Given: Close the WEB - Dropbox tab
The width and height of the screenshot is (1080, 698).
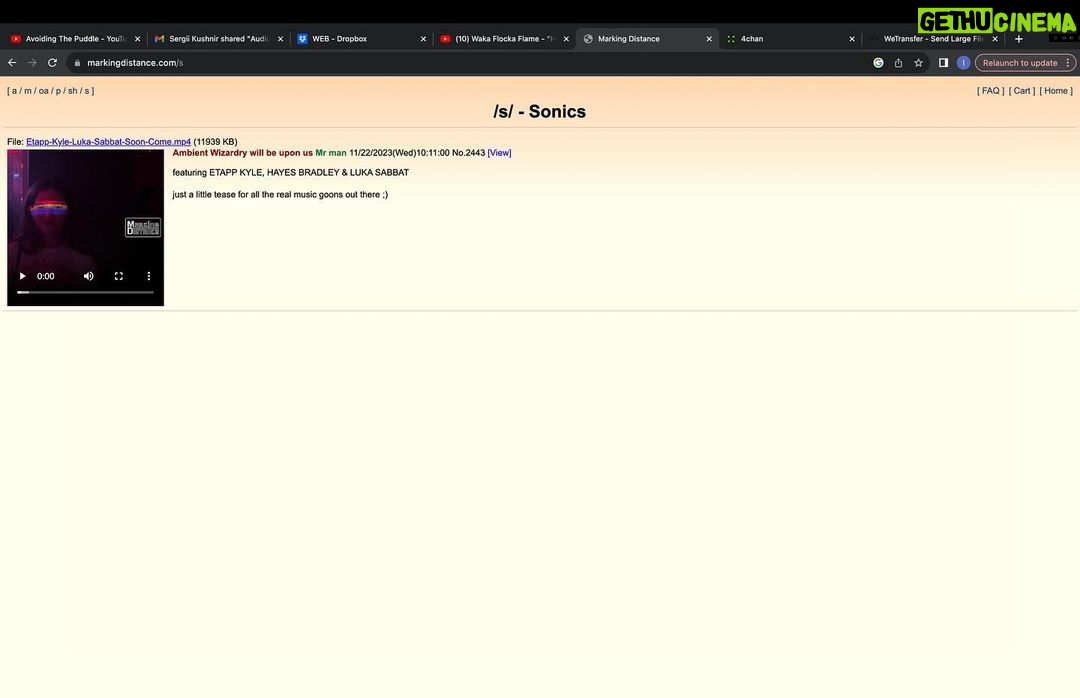Looking at the screenshot, I should (x=423, y=39).
